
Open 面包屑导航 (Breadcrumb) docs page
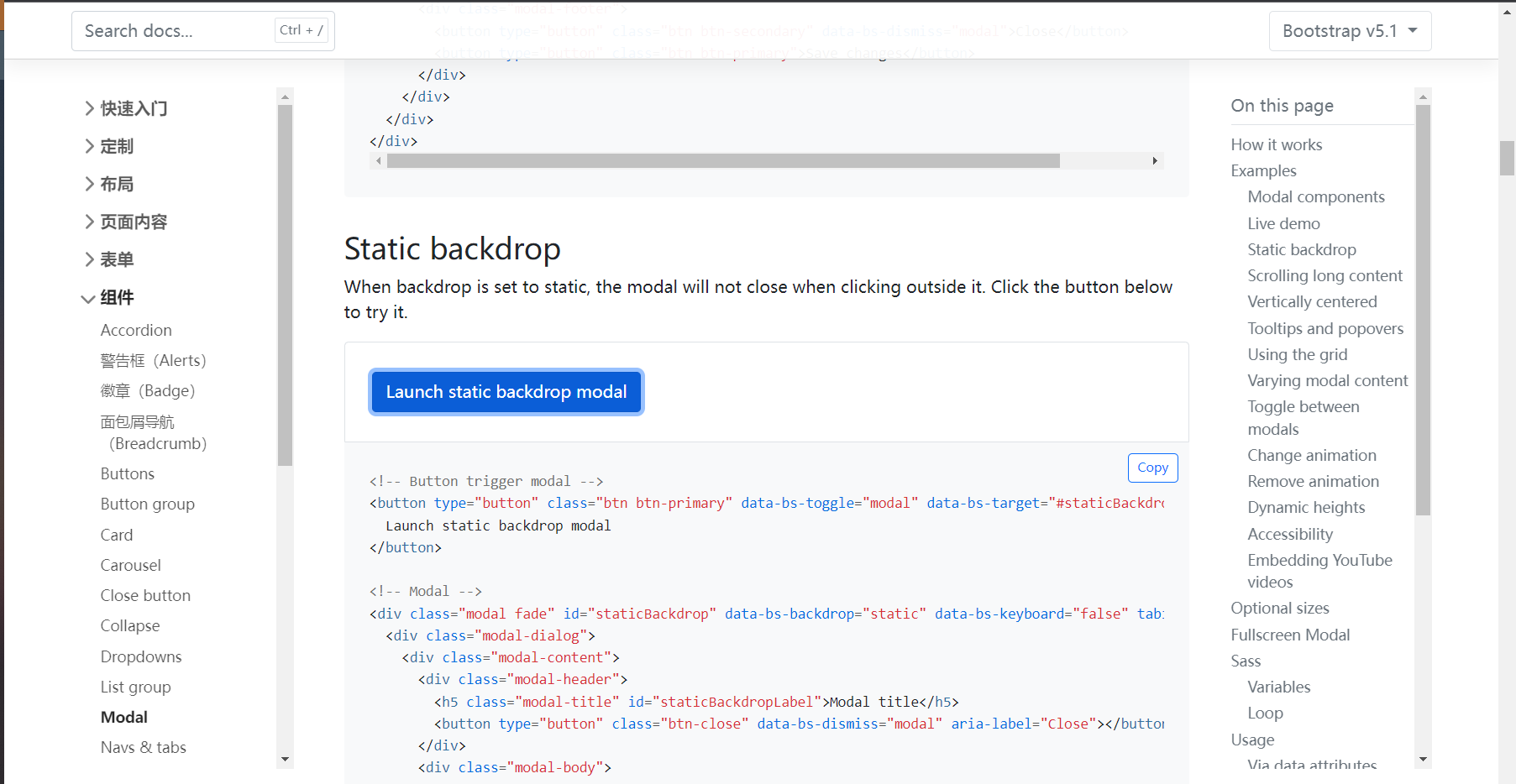[154, 432]
